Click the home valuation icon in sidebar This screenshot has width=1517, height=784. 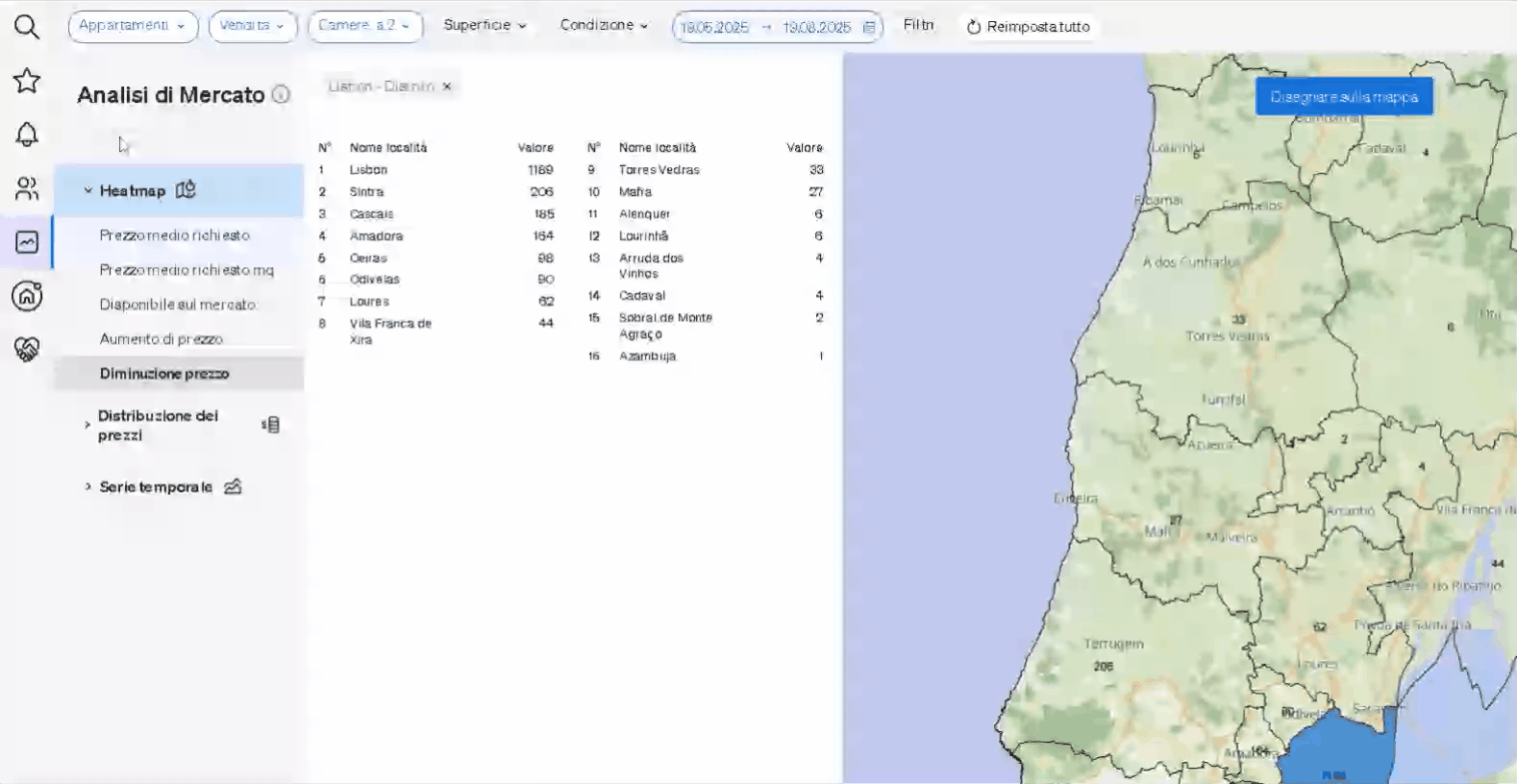(27, 296)
